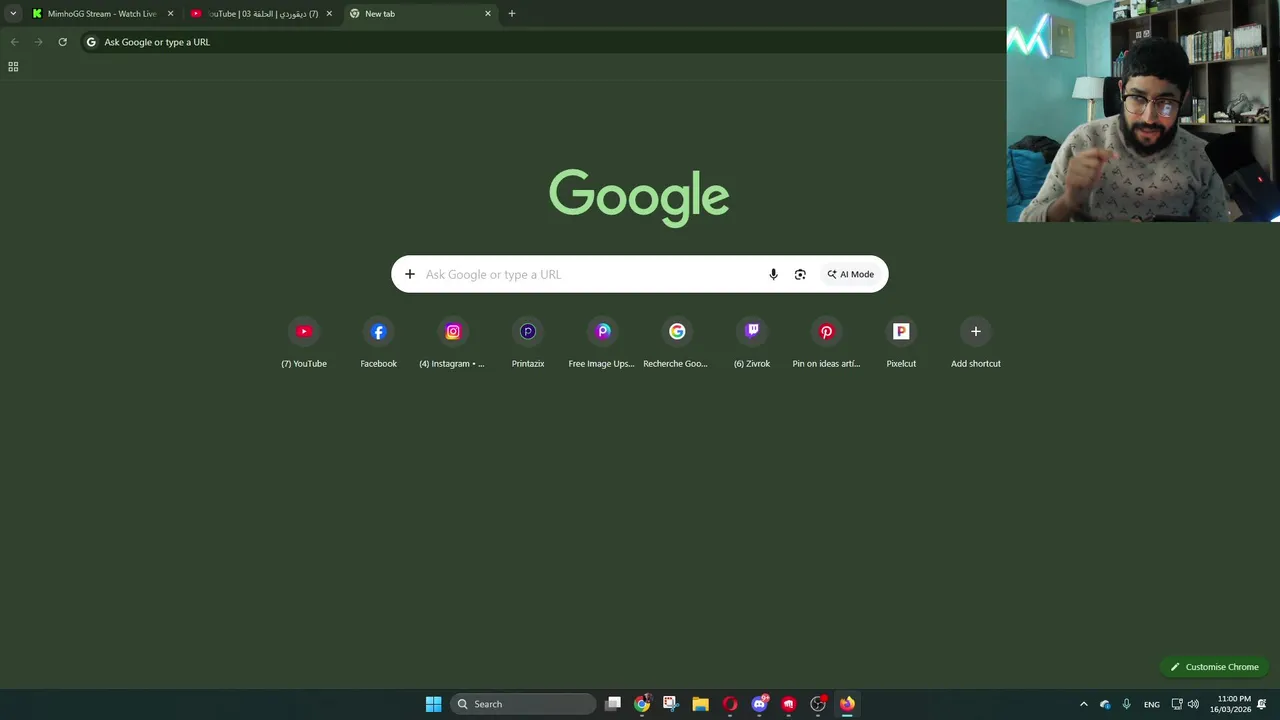Open notifications bell icon
1280x720 pixels.
click(x=1262, y=704)
